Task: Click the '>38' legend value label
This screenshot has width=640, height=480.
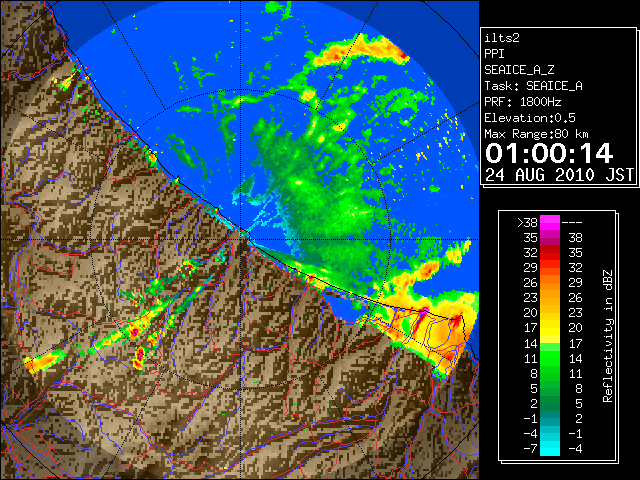Action: point(527,223)
